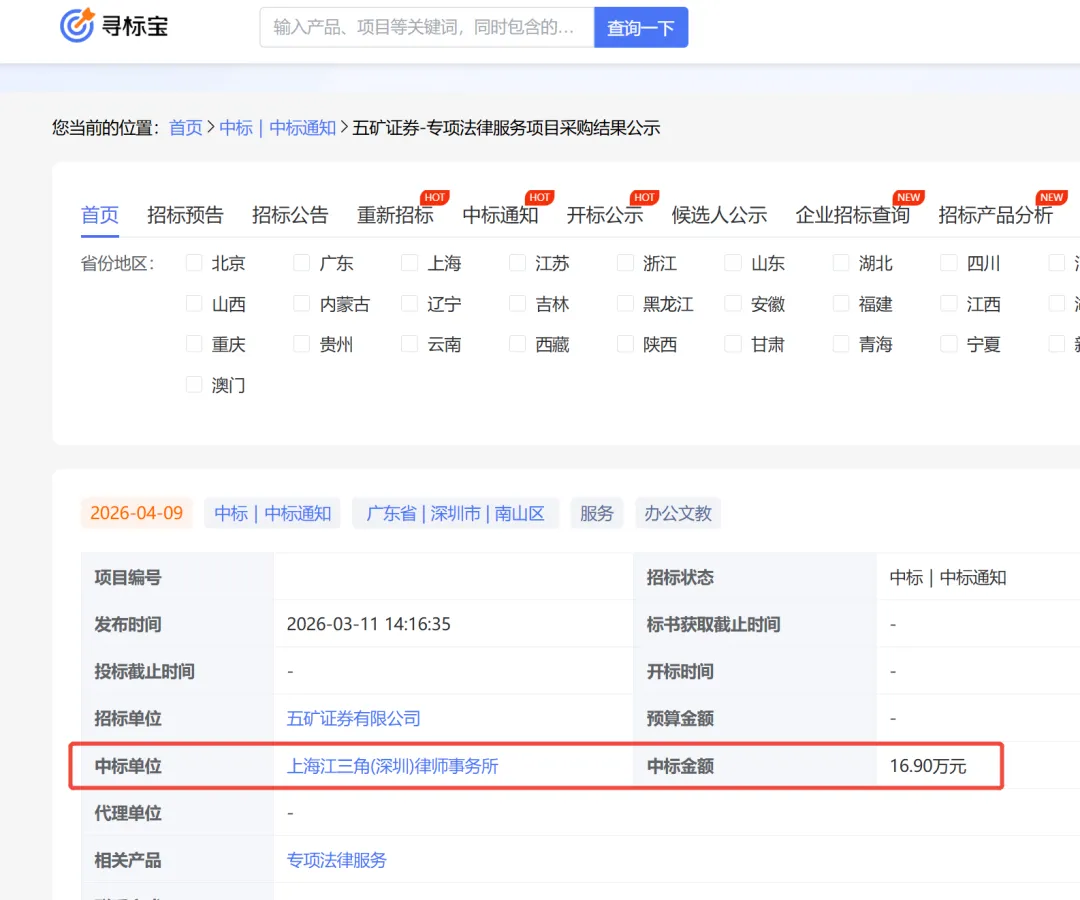Switch to the 候选人公示 tab
Viewport: 1080px width, 900px height.
(x=719, y=216)
